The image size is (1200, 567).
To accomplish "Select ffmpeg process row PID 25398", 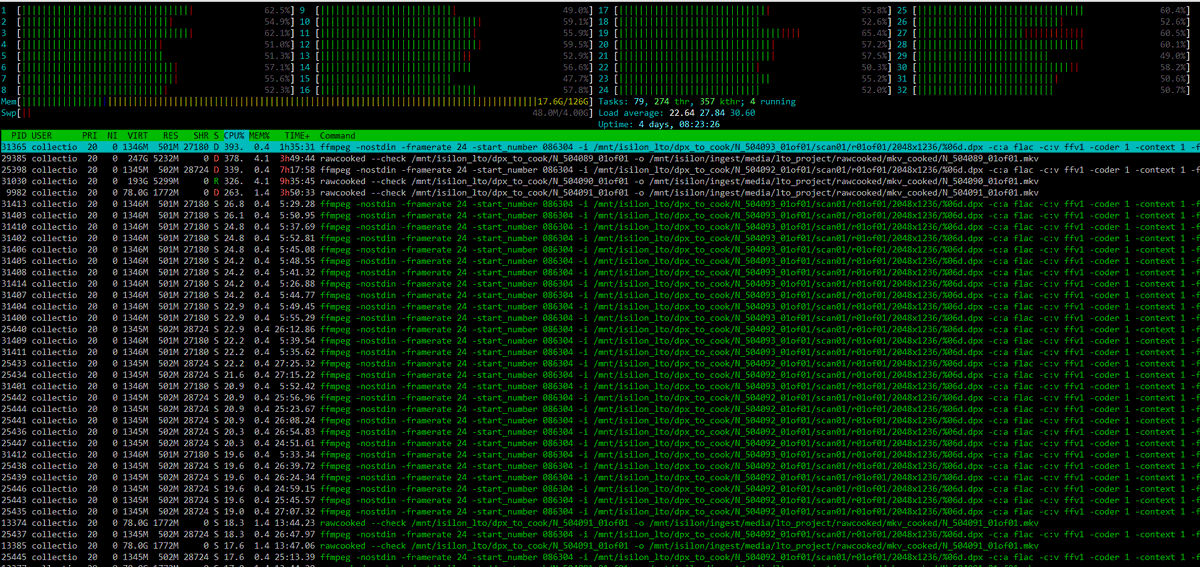I will click(600, 169).
